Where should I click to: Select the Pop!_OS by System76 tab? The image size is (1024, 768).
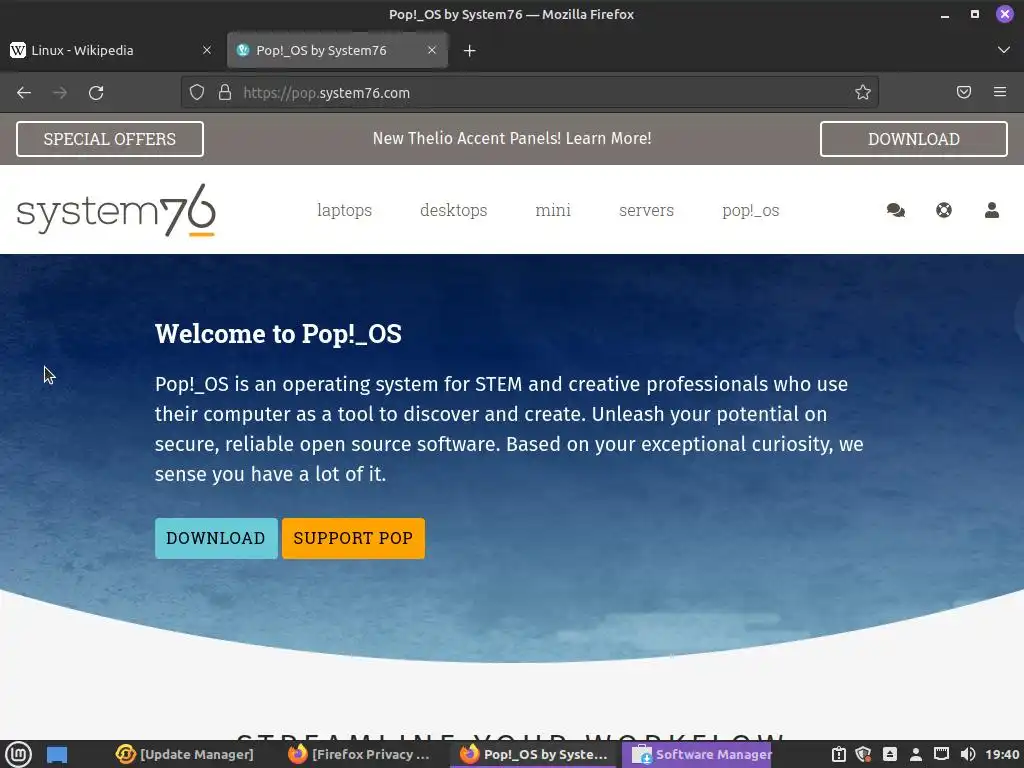337,50
